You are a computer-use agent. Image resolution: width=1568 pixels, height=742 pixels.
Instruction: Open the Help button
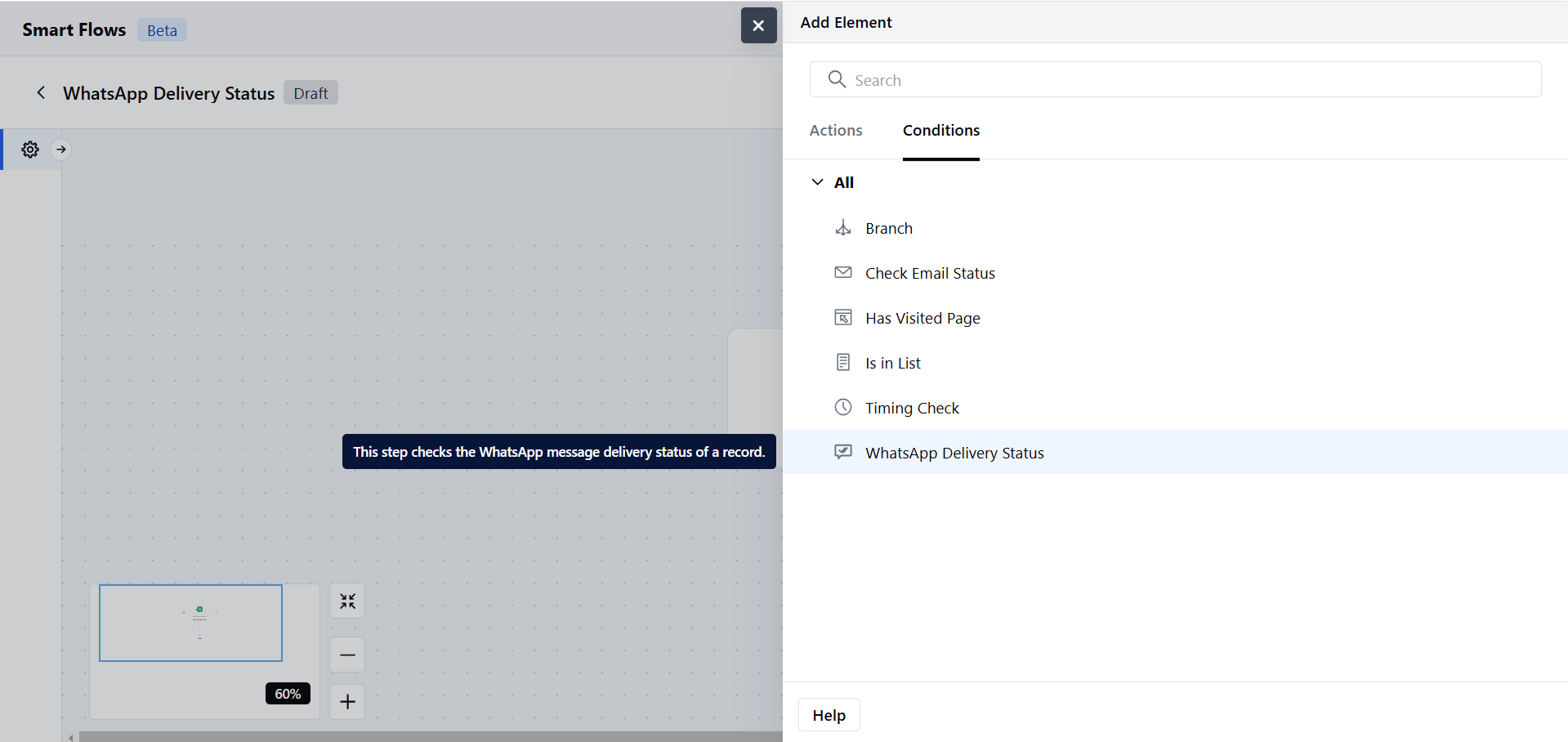829,715
